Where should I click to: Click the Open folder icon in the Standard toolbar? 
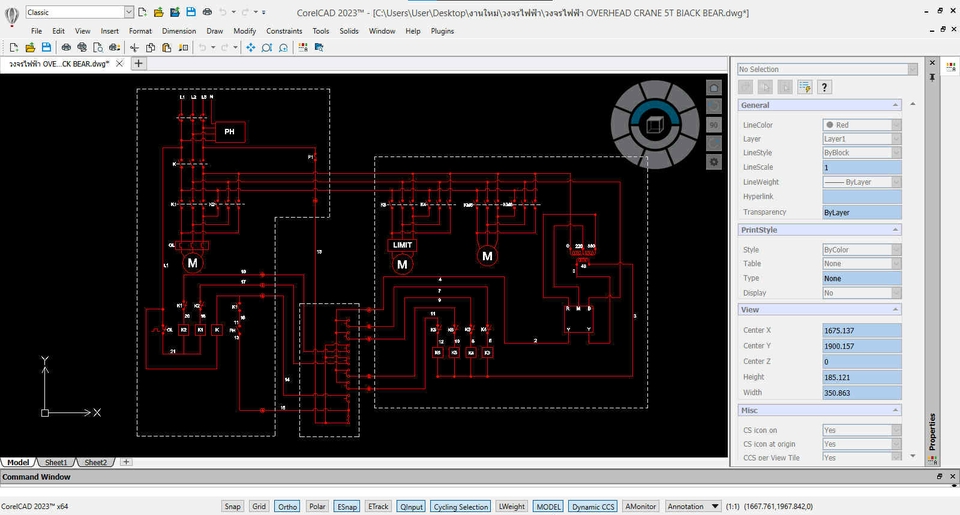30,47
